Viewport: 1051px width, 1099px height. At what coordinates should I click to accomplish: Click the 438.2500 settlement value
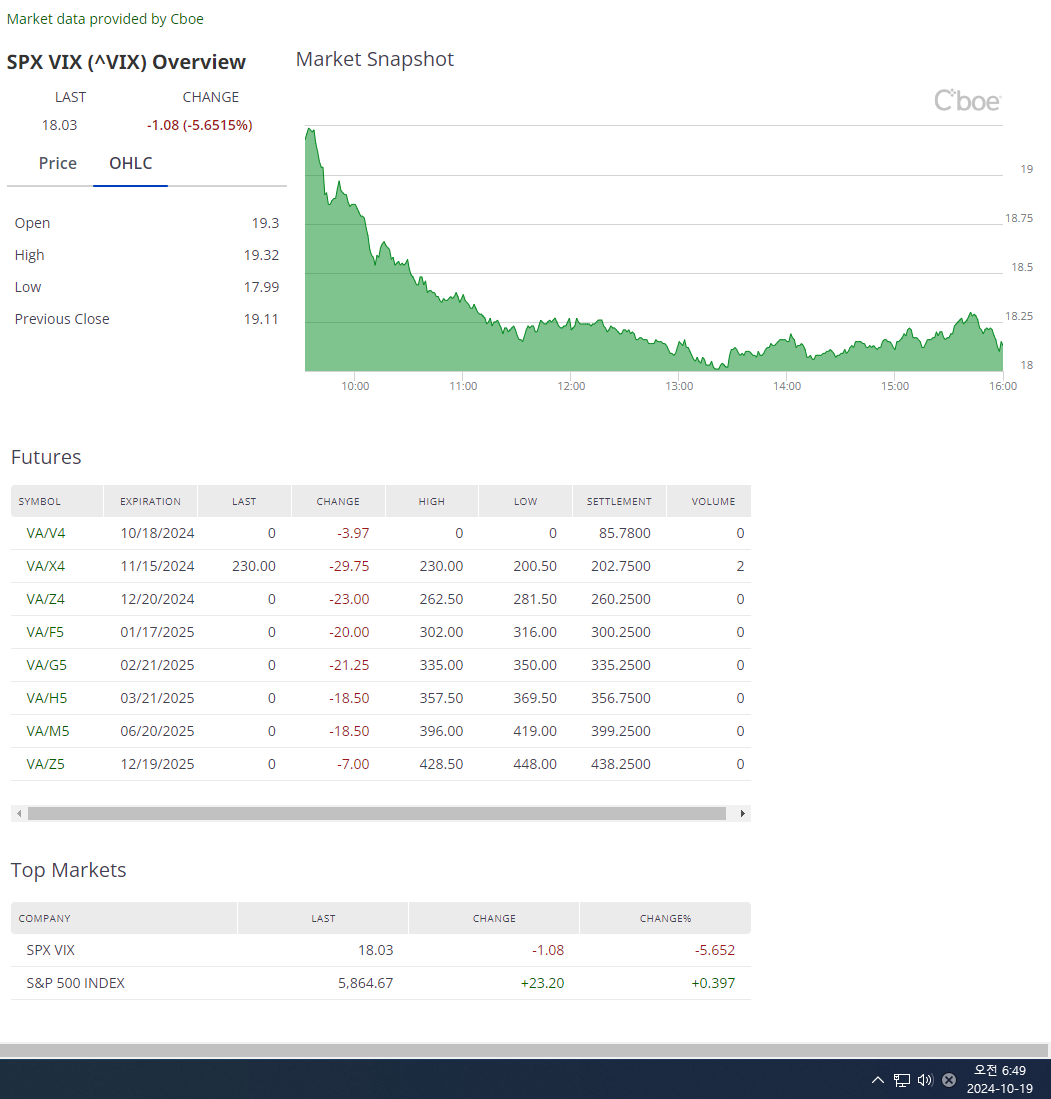(621, 764)
